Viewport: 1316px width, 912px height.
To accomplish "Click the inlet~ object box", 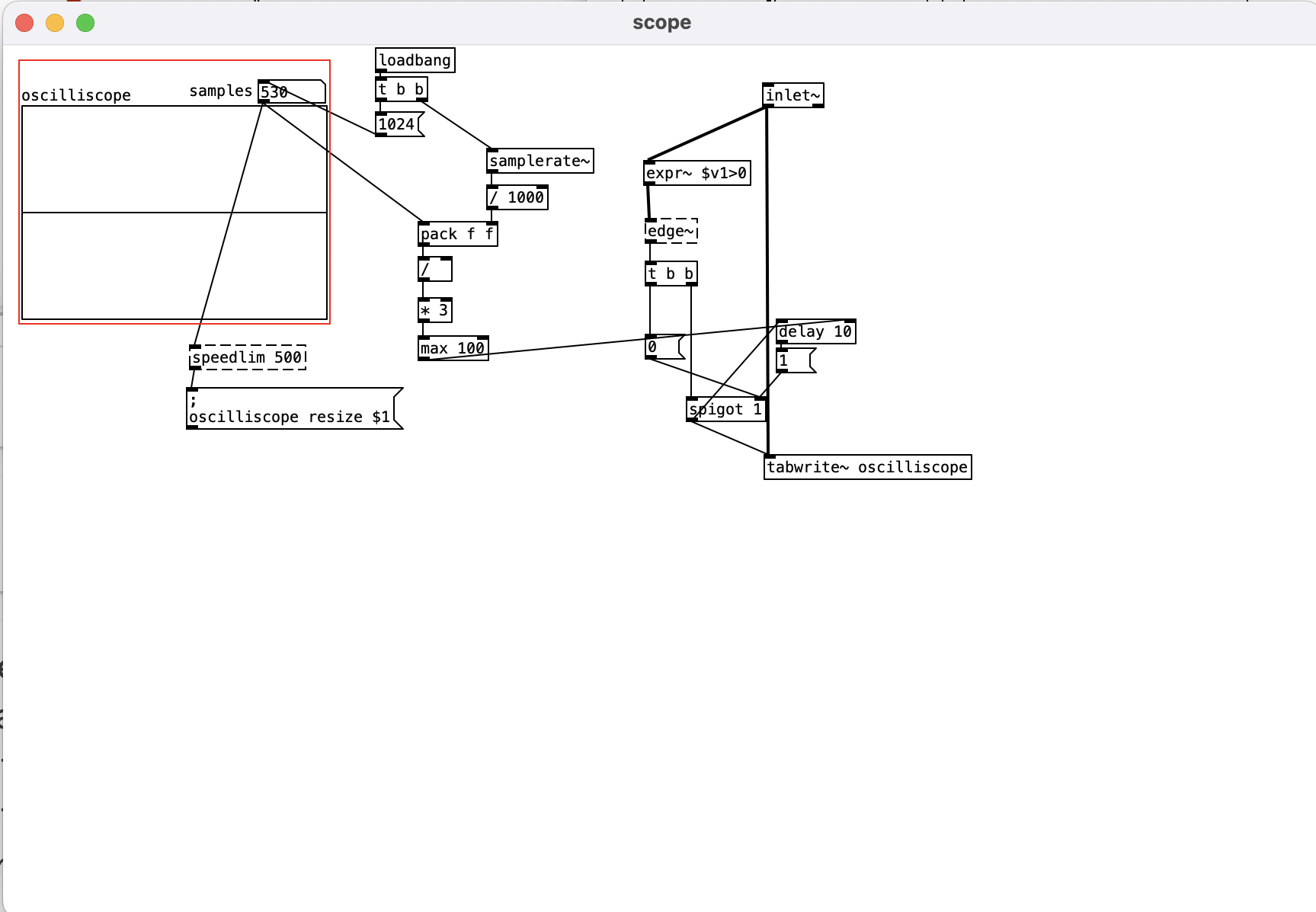I will pos(793,94).
